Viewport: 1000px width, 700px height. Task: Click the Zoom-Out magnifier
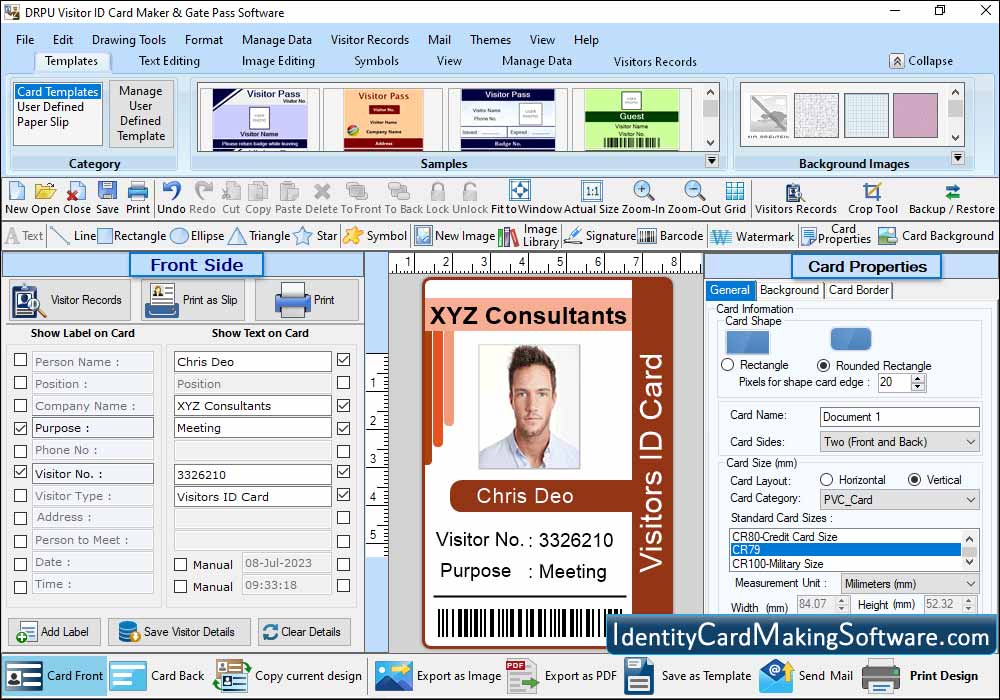point(695,191)
